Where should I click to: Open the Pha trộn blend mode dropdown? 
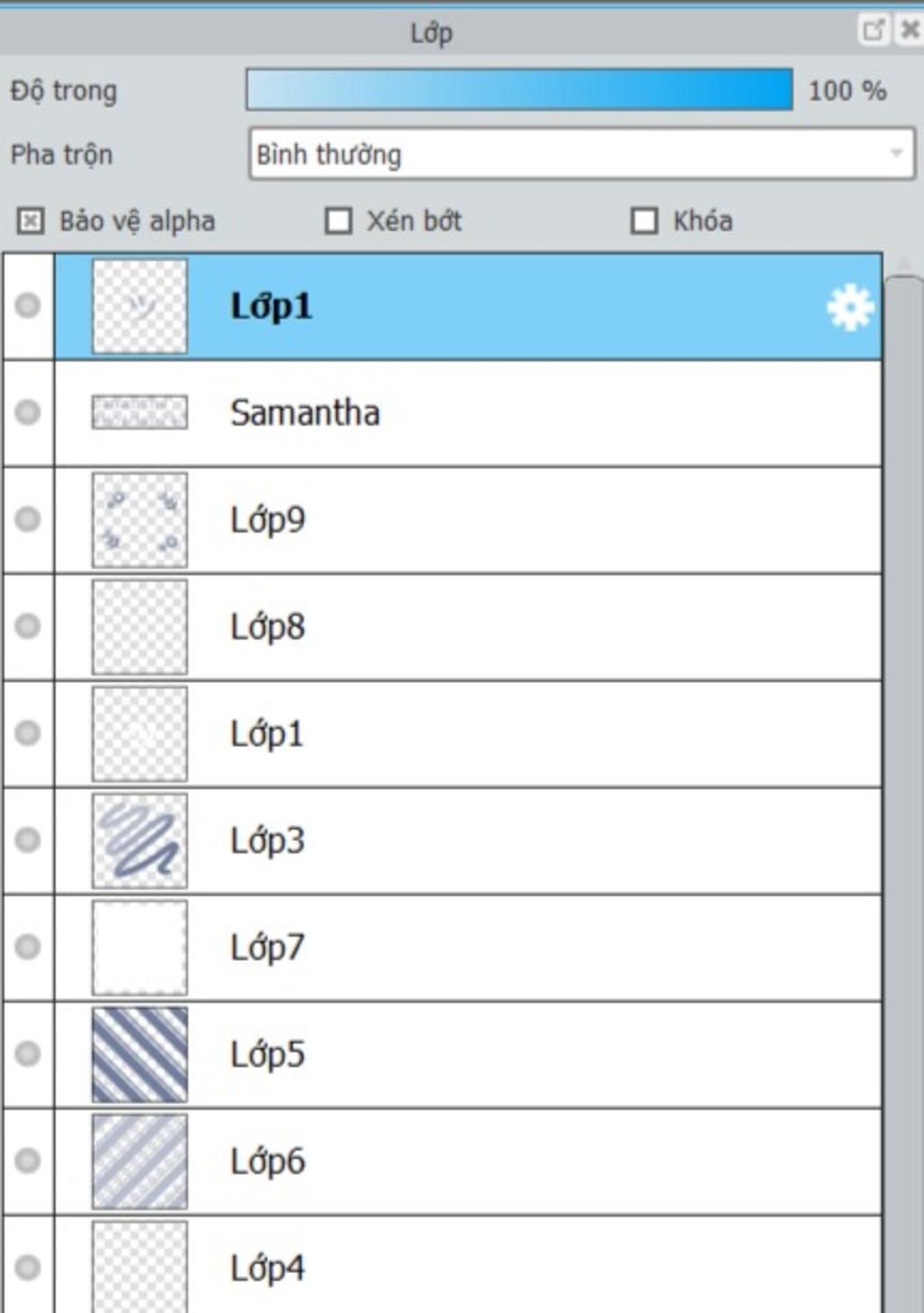click(582, 153)
